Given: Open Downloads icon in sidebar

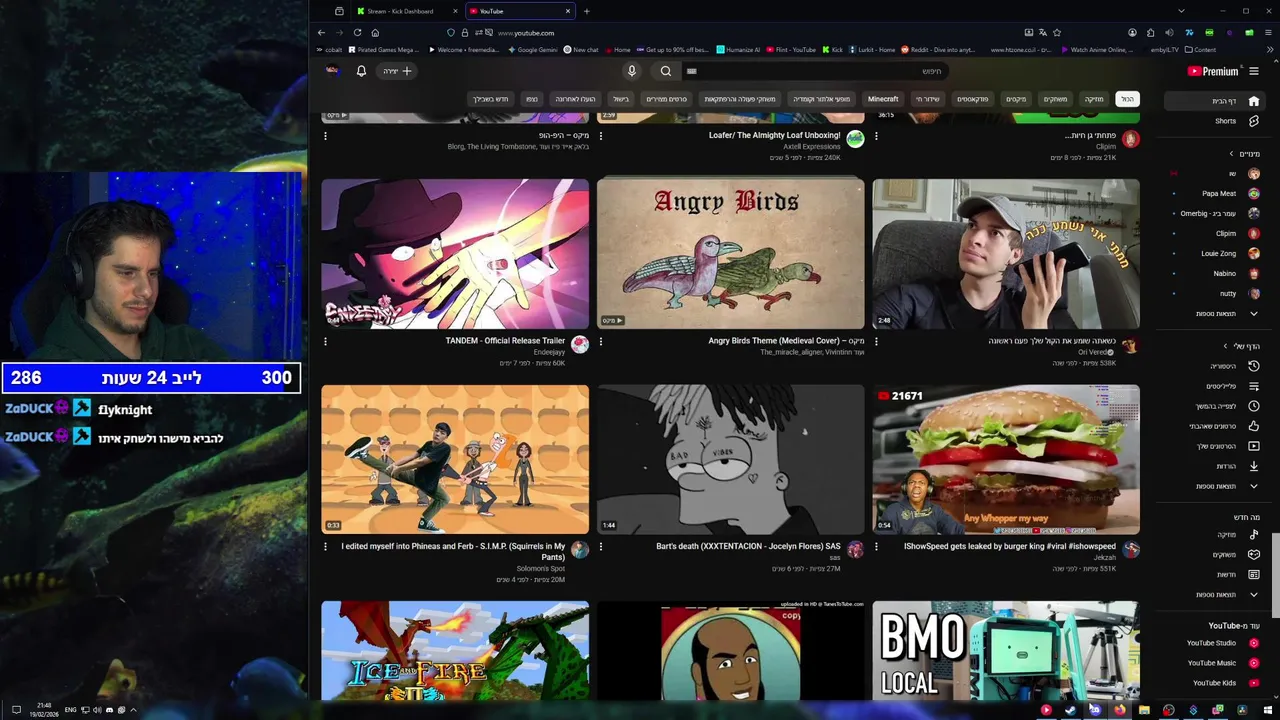Looking at the screenshot, I should (x=1254, y=466).
